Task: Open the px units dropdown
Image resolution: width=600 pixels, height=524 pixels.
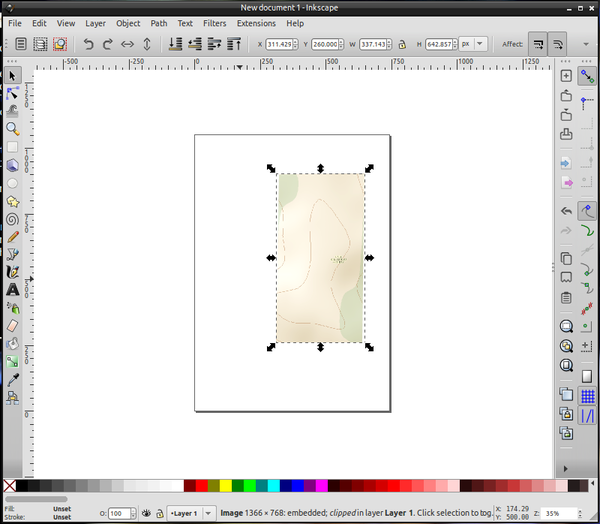Action: coord(473,44)
